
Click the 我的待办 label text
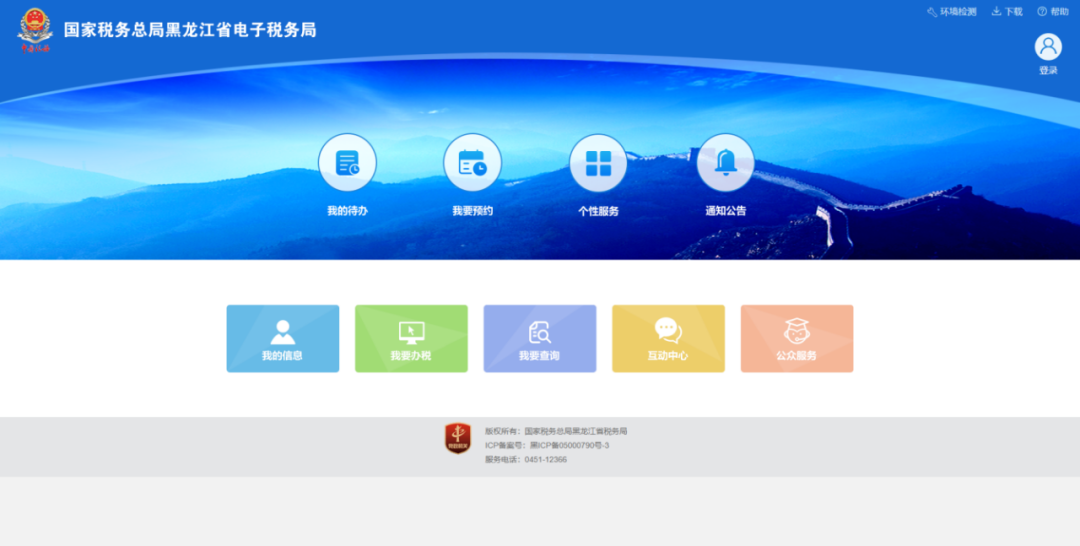347,211
